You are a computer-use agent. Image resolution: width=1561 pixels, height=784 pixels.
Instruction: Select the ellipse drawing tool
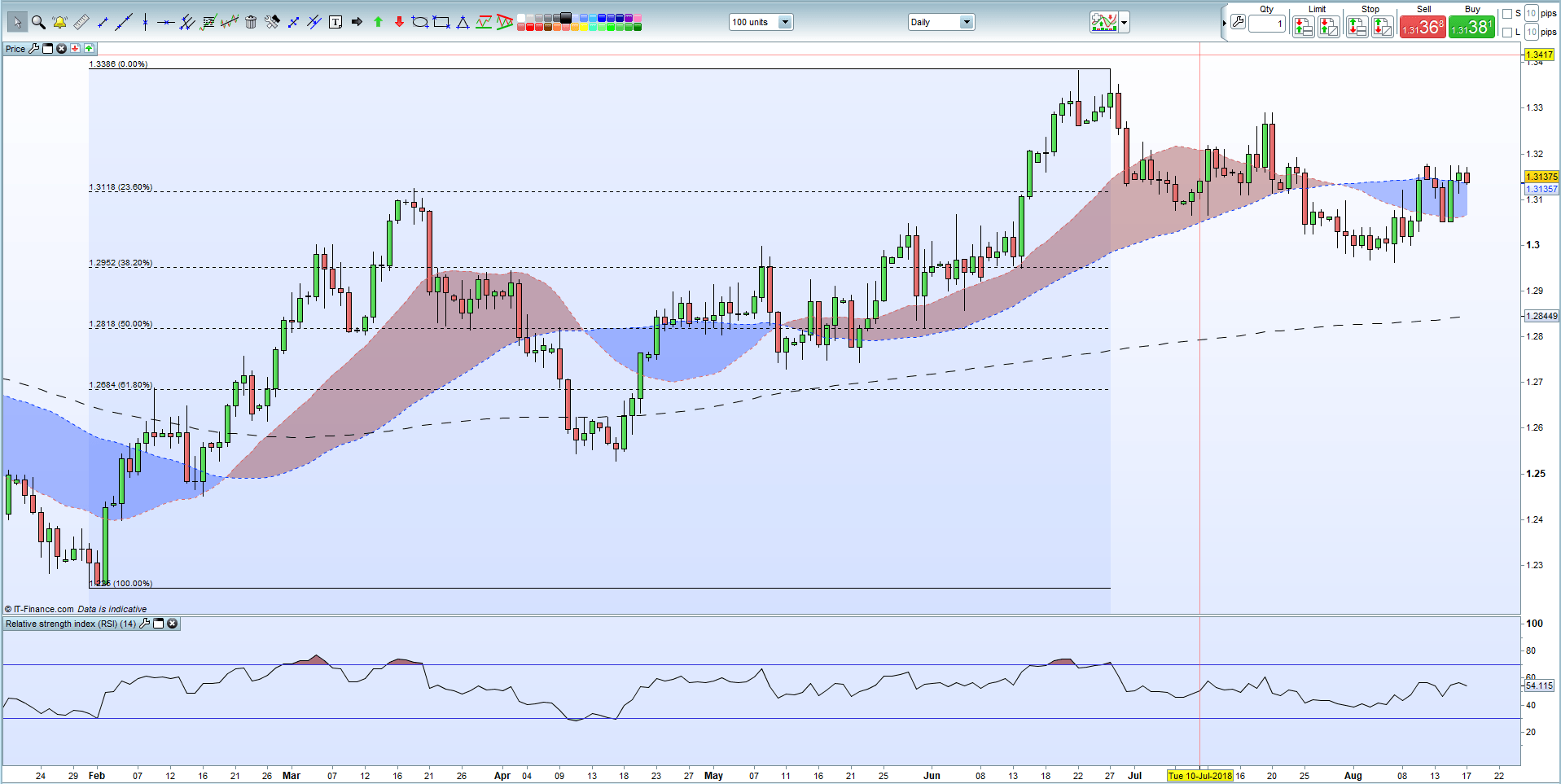click(420, 22)
